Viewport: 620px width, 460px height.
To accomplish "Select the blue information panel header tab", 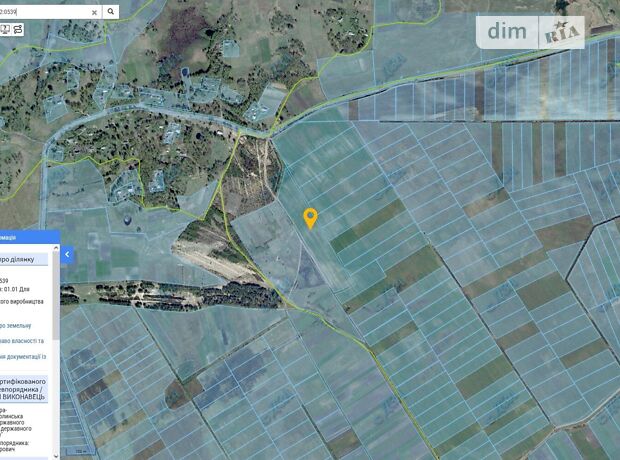I will (30, 237).
